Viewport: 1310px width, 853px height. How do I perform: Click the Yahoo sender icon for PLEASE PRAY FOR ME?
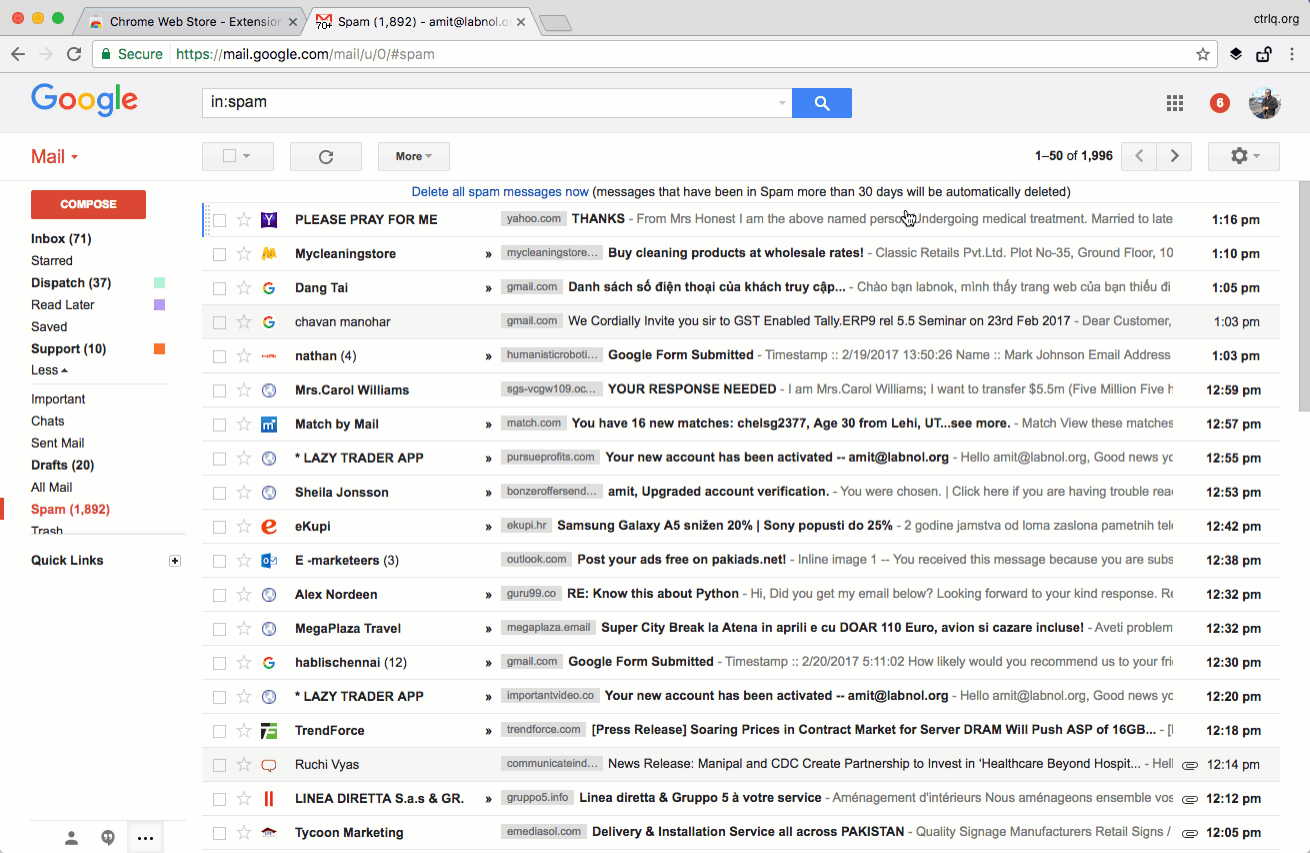[x=269, y=220]
